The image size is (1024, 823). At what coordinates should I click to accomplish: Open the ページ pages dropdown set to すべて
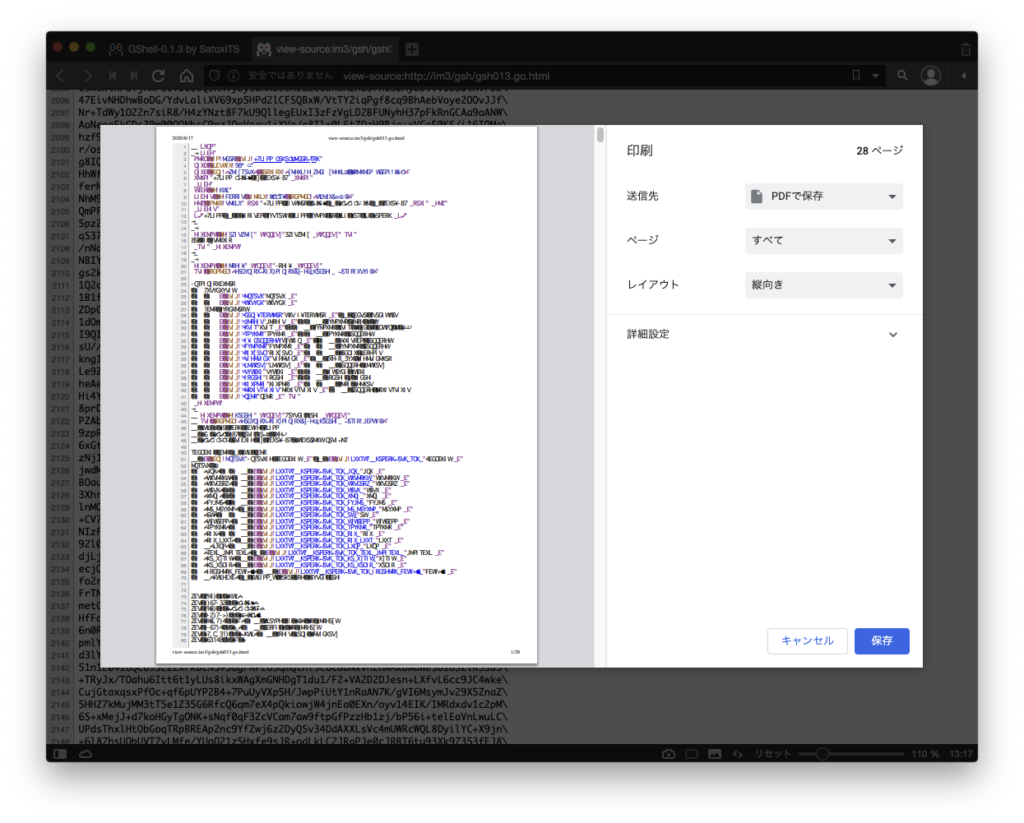click(x=823, y=241)
